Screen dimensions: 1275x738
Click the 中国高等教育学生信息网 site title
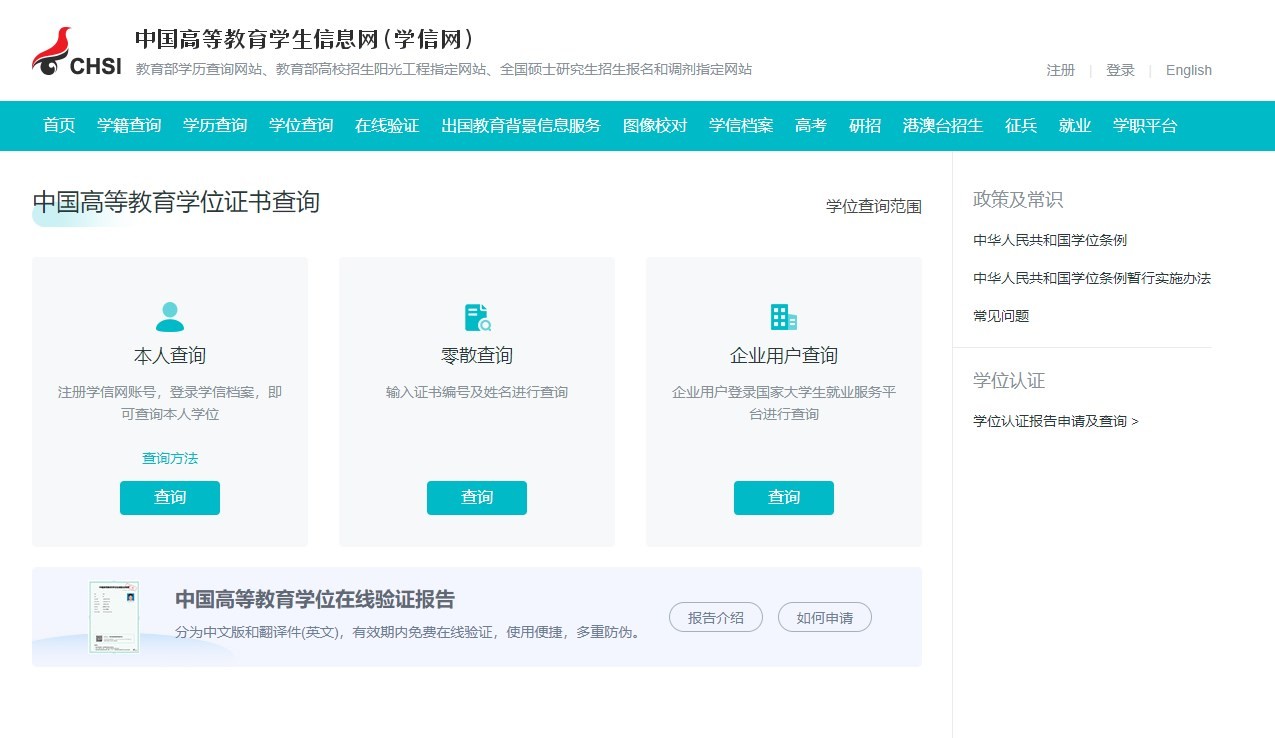[x=304, y=39]
